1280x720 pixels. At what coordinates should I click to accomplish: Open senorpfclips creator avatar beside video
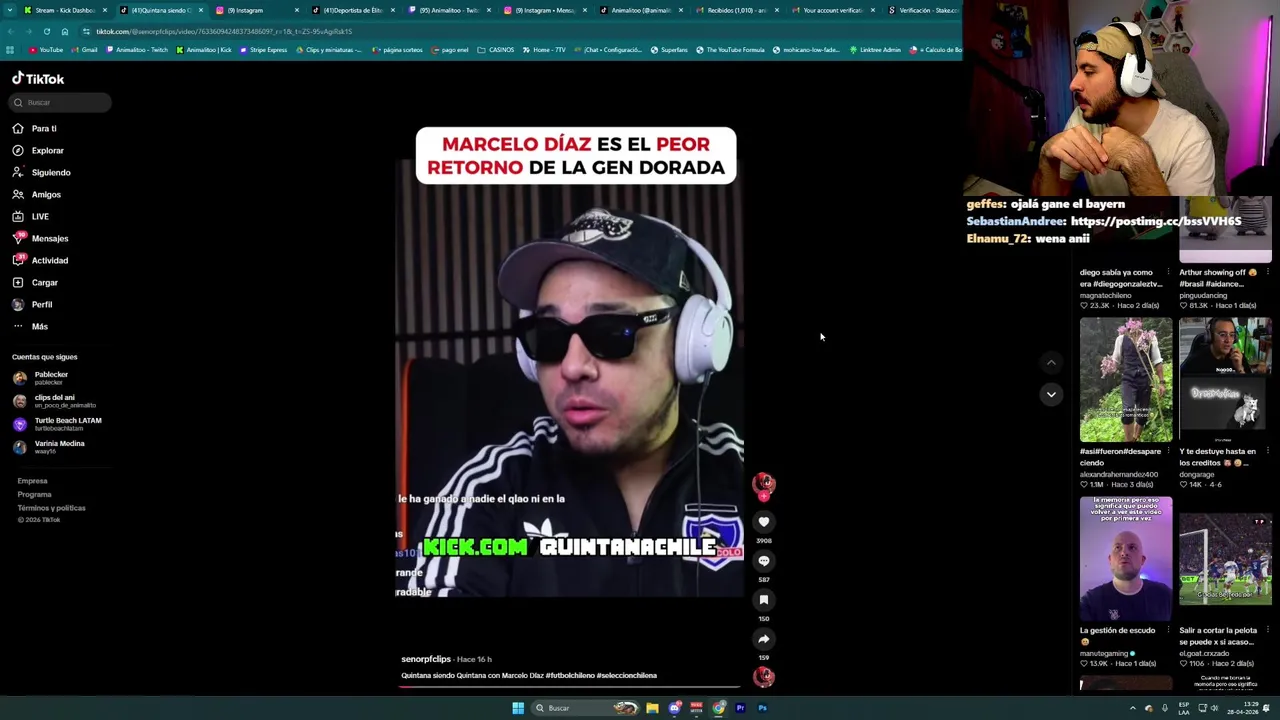point(763,483)
